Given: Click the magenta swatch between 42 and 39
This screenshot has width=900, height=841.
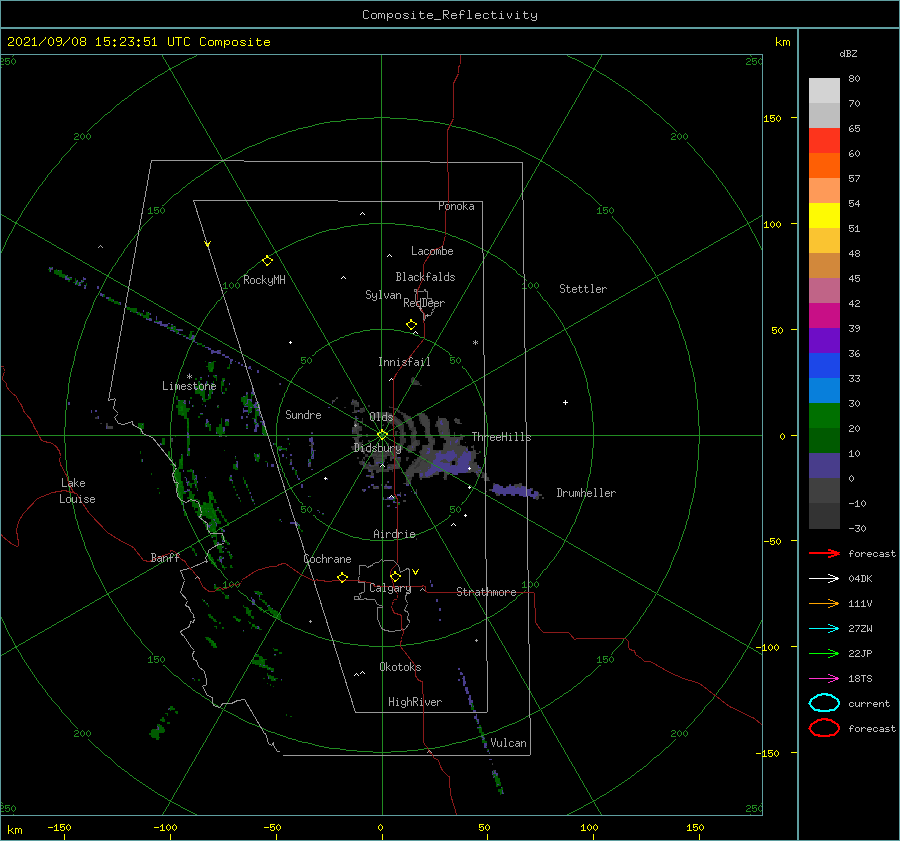Looking at the screenshot, I should [824, 316].
